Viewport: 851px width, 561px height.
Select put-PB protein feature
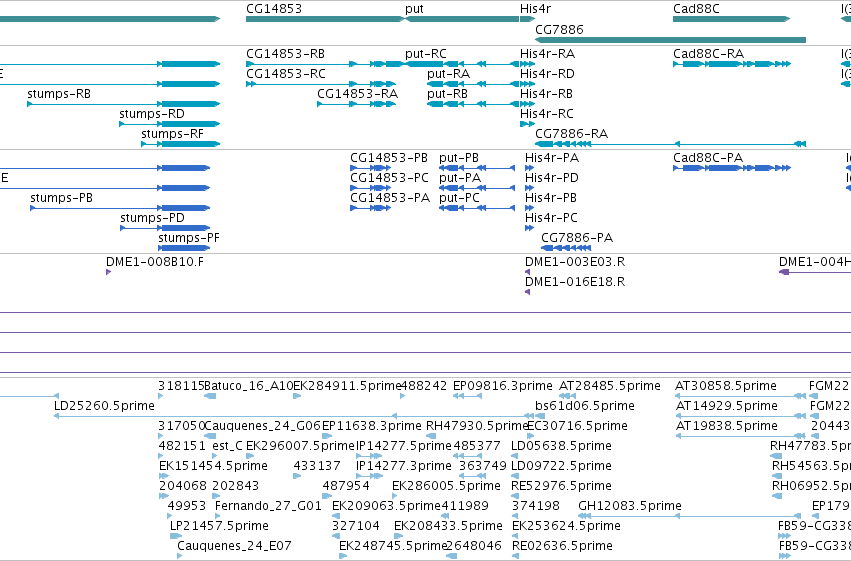[x=477, y=168]
